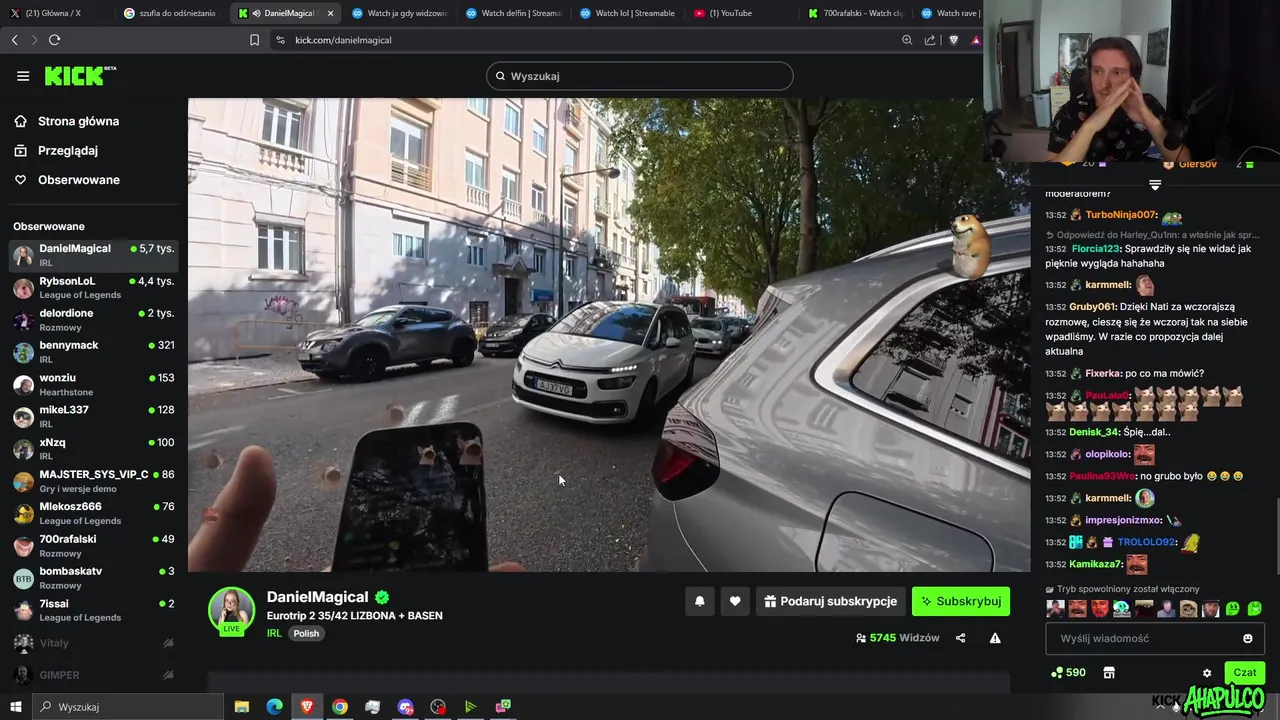Click username Gruby061 in chat
Viewport: 1280px width, 720px height.
coord(1093,307)
